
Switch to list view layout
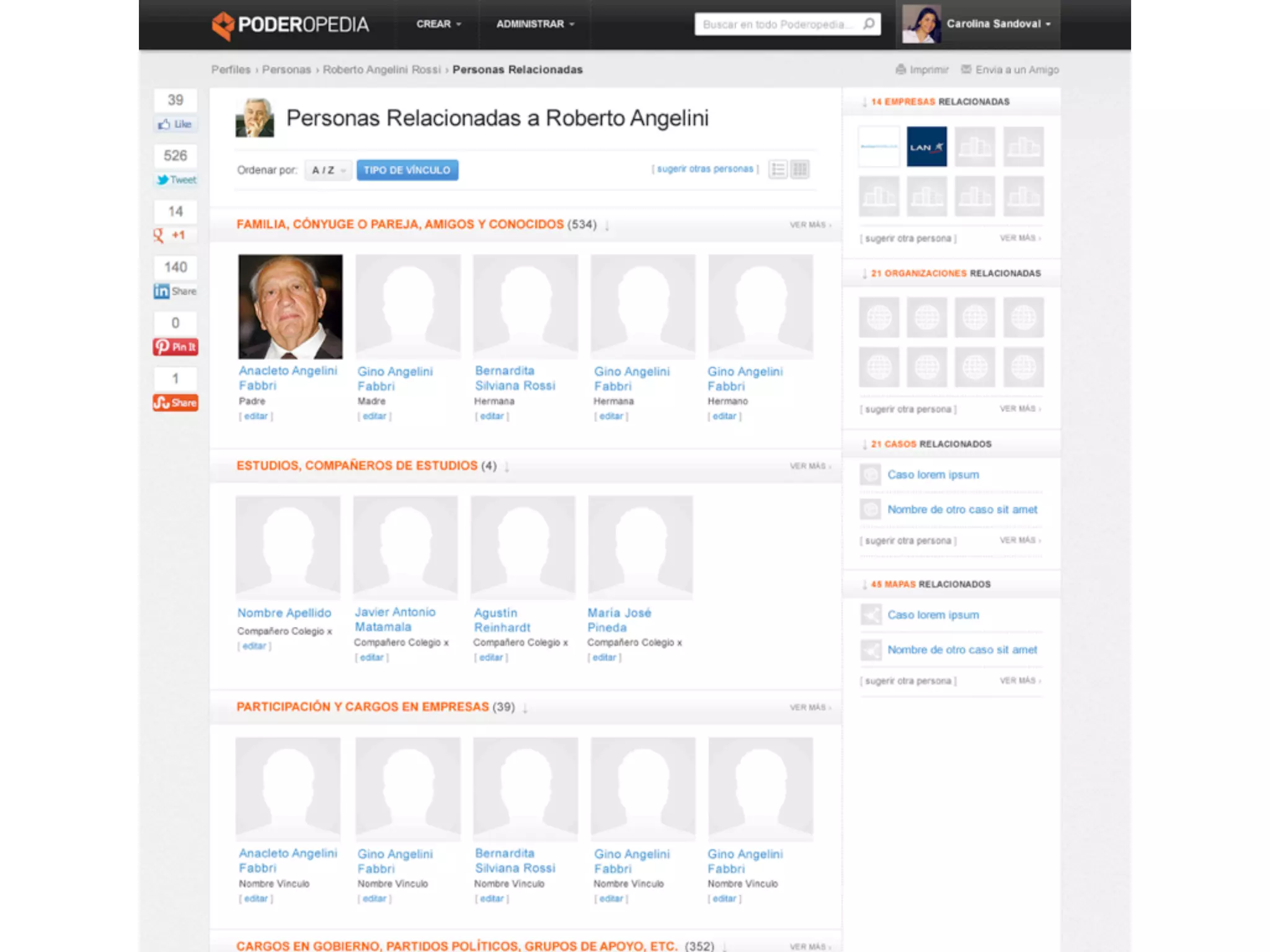coord(778,169)
